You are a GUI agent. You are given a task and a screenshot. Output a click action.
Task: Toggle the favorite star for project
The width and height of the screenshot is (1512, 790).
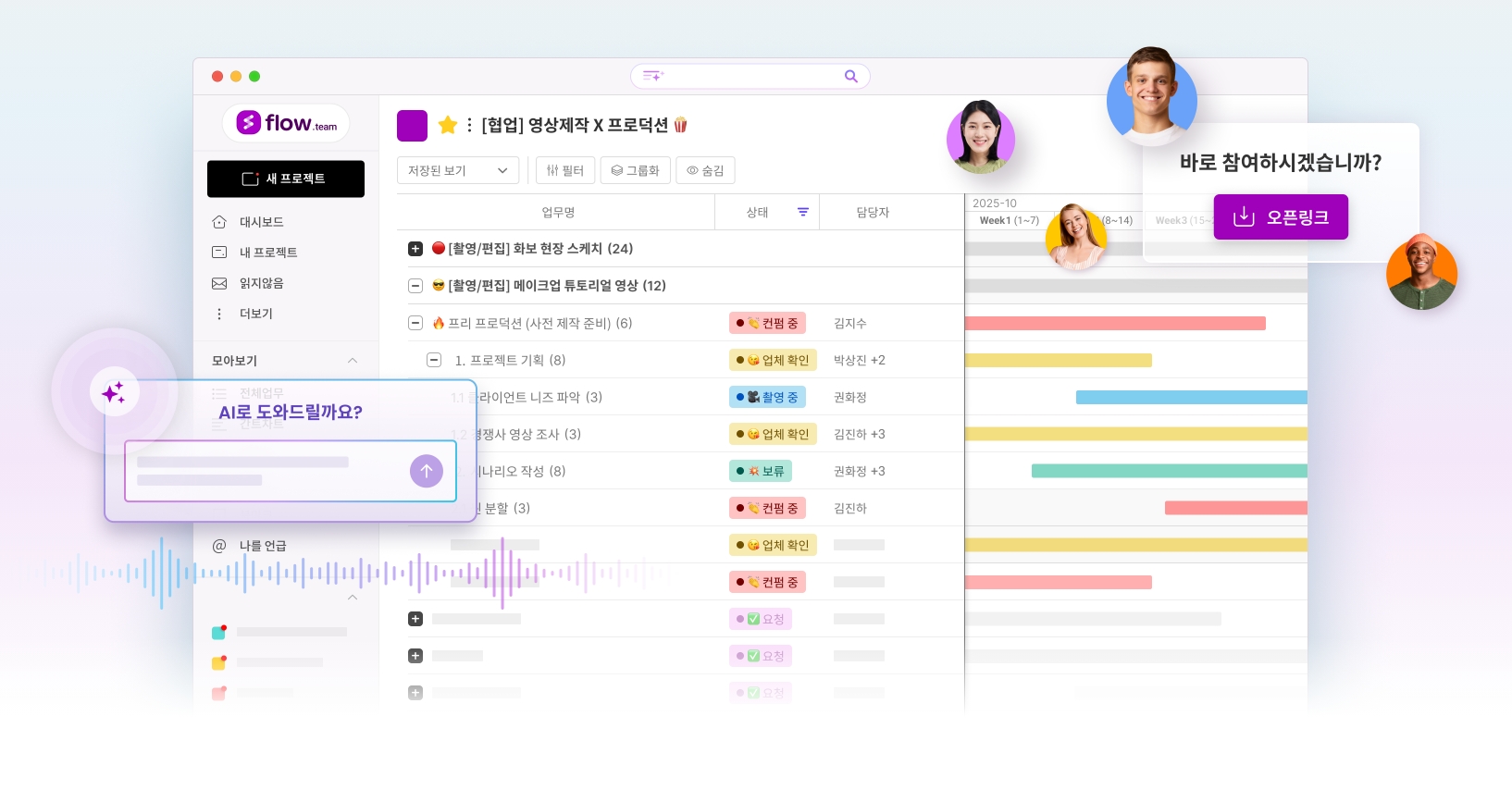(448, 125)
